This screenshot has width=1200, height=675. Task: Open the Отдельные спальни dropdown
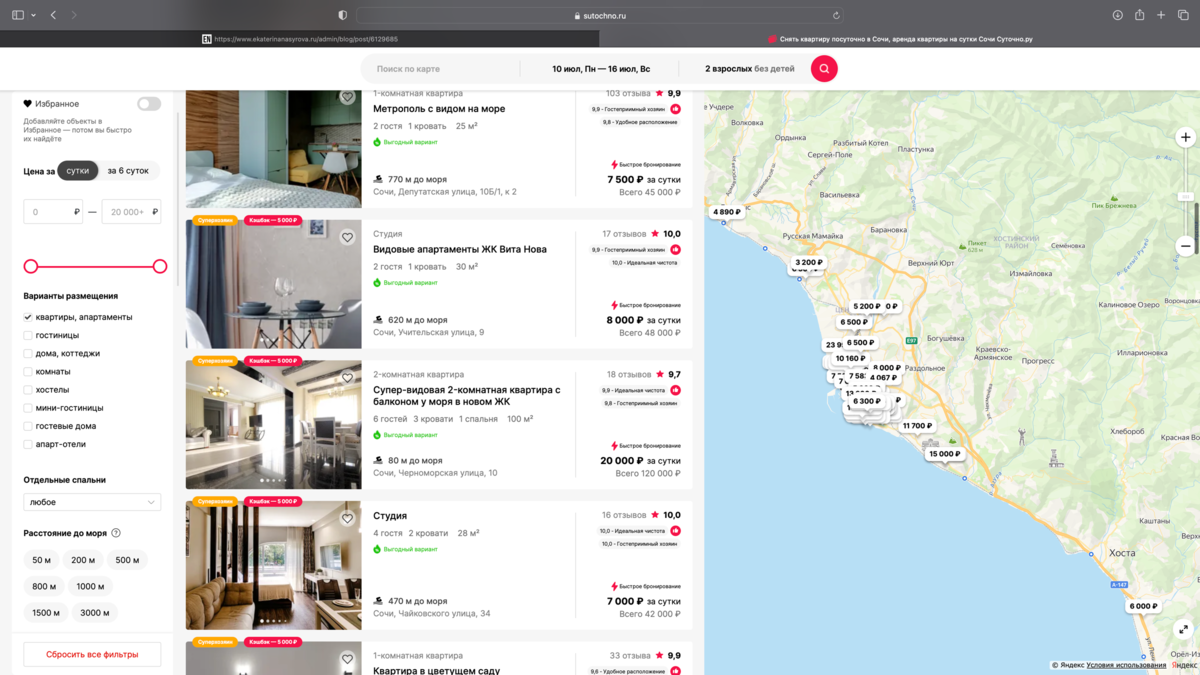pyautogui.click(x=92, y=502)
